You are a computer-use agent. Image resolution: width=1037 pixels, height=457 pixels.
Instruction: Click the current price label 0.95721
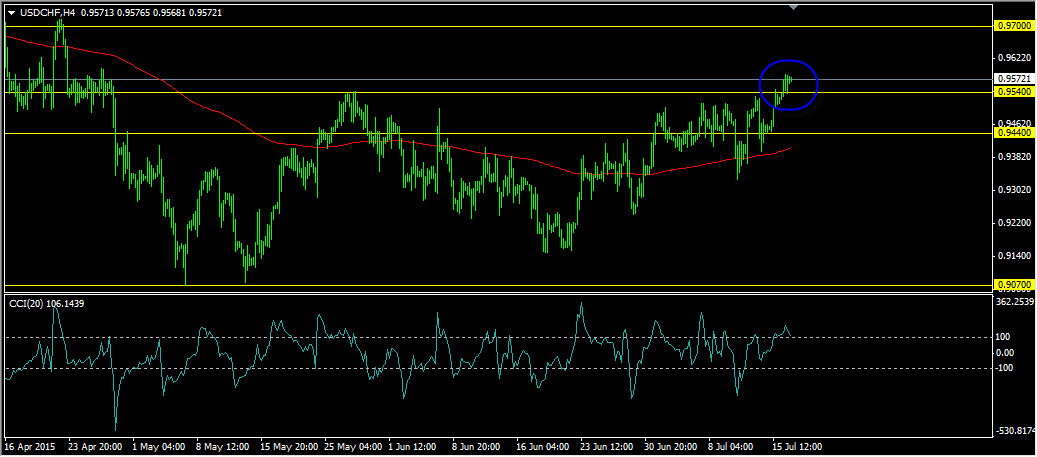tap(1013, 79)
